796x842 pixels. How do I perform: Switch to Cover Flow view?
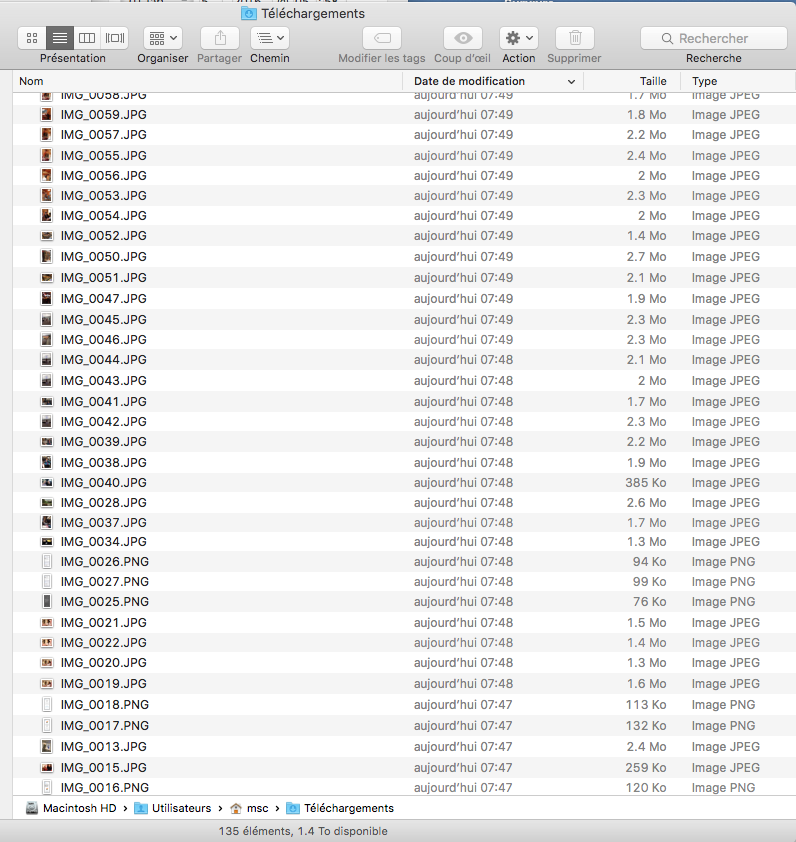tap(116, 38)
